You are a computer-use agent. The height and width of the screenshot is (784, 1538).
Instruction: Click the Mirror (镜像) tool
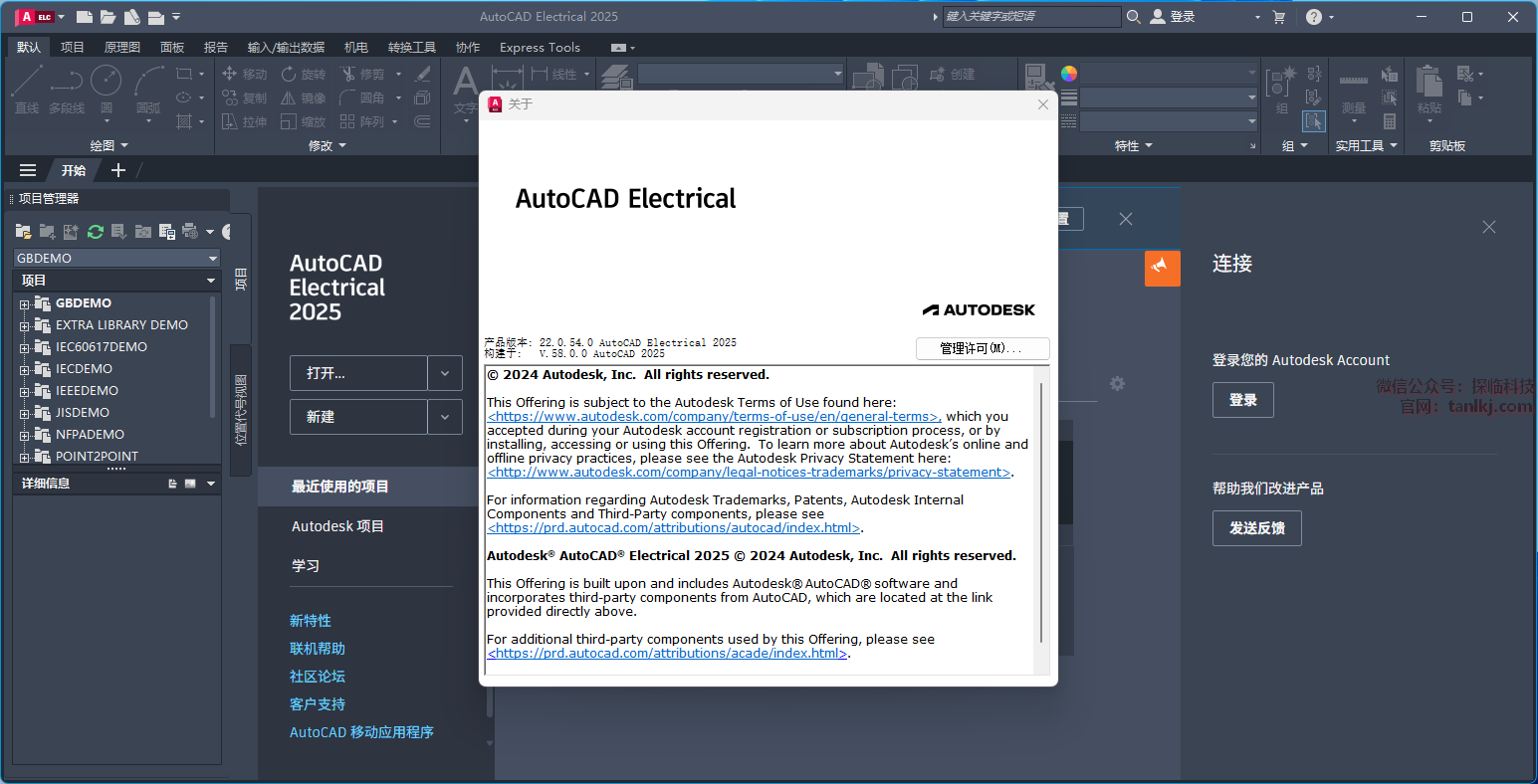pos(304,98)
